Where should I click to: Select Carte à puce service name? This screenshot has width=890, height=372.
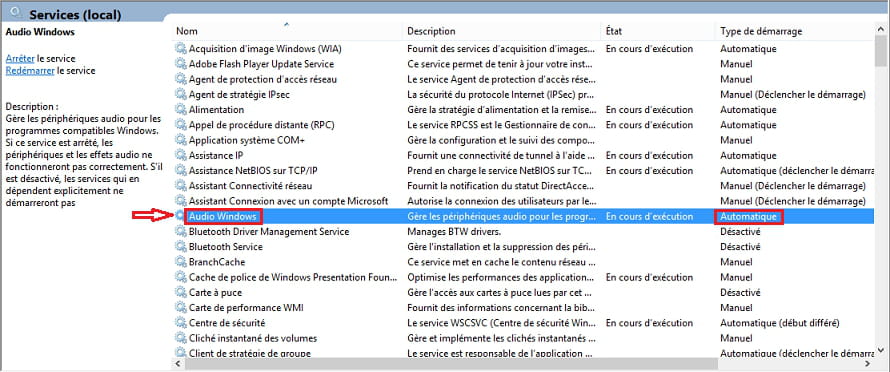[x=215, y=292]
